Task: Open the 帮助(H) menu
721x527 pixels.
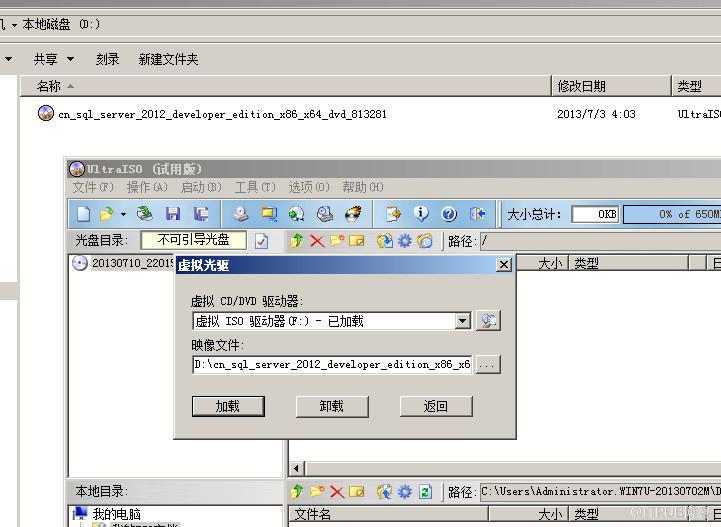Action: tap(363, 187)
